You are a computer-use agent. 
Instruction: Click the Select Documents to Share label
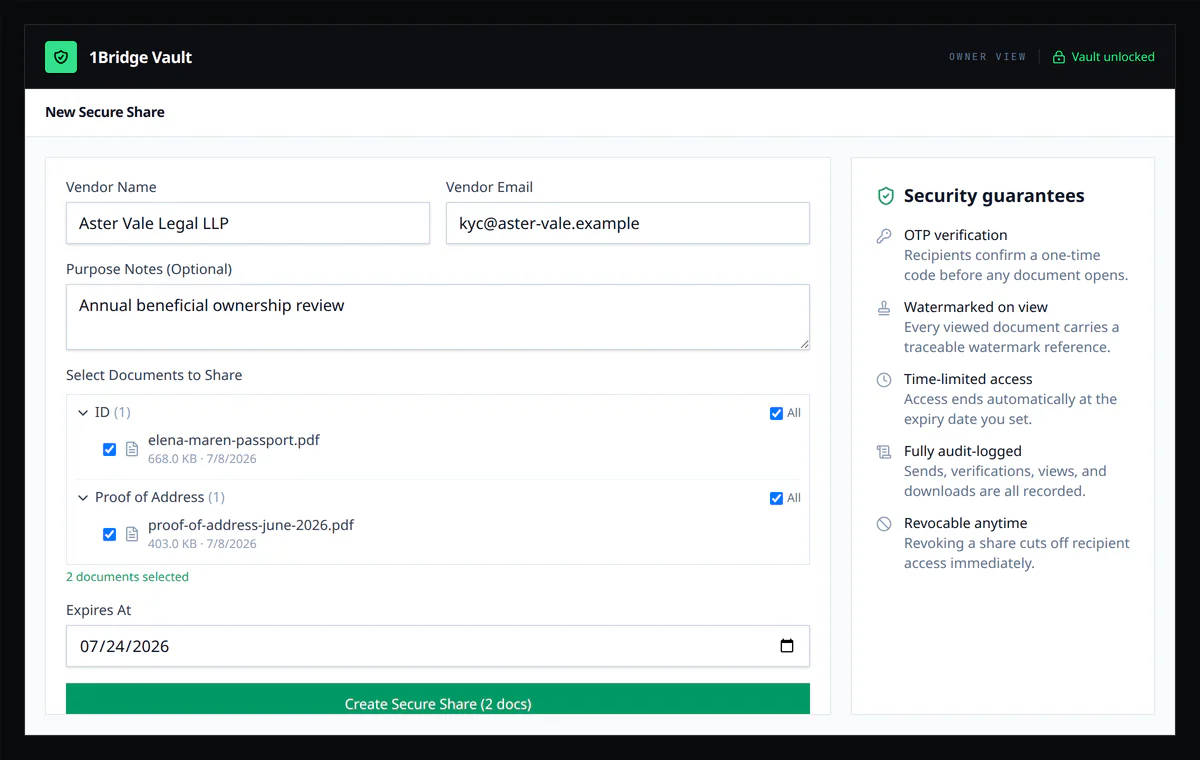[154, 375]
